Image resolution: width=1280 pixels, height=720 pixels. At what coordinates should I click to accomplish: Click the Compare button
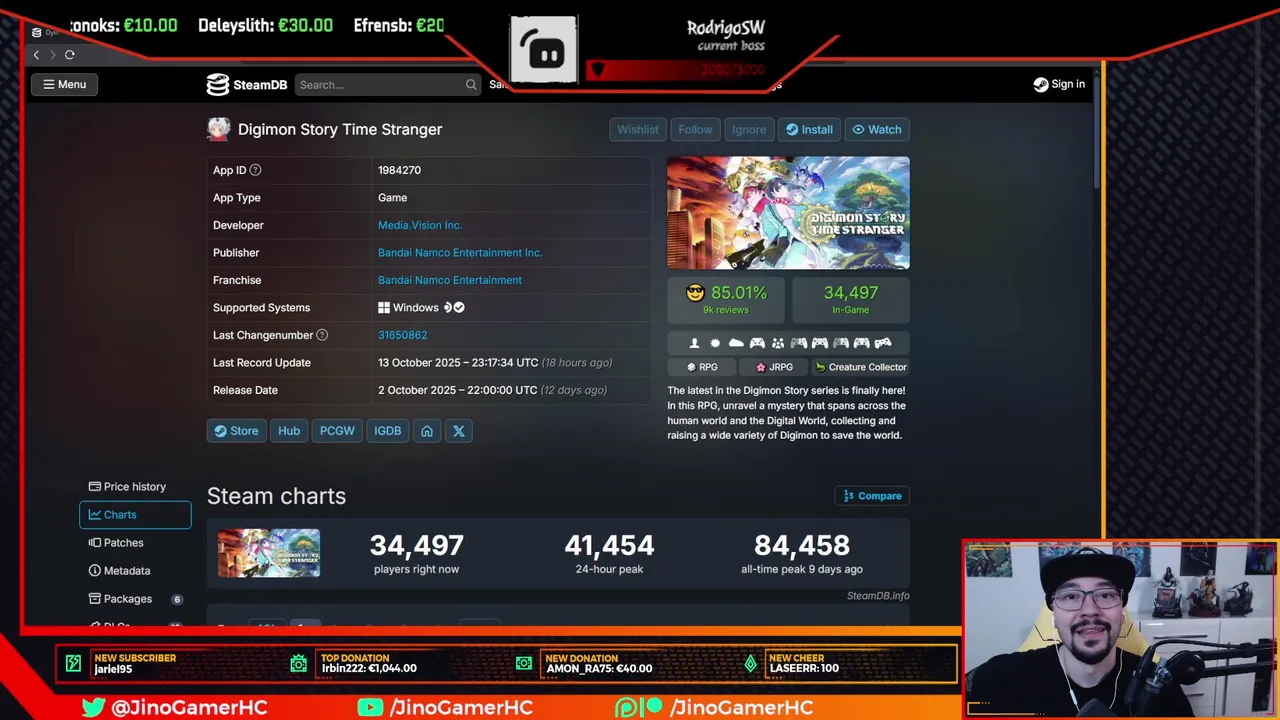[x=872, y=496]
